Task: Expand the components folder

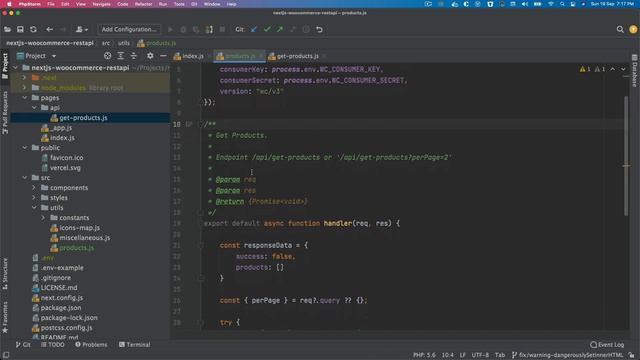Action: [34, 188]
